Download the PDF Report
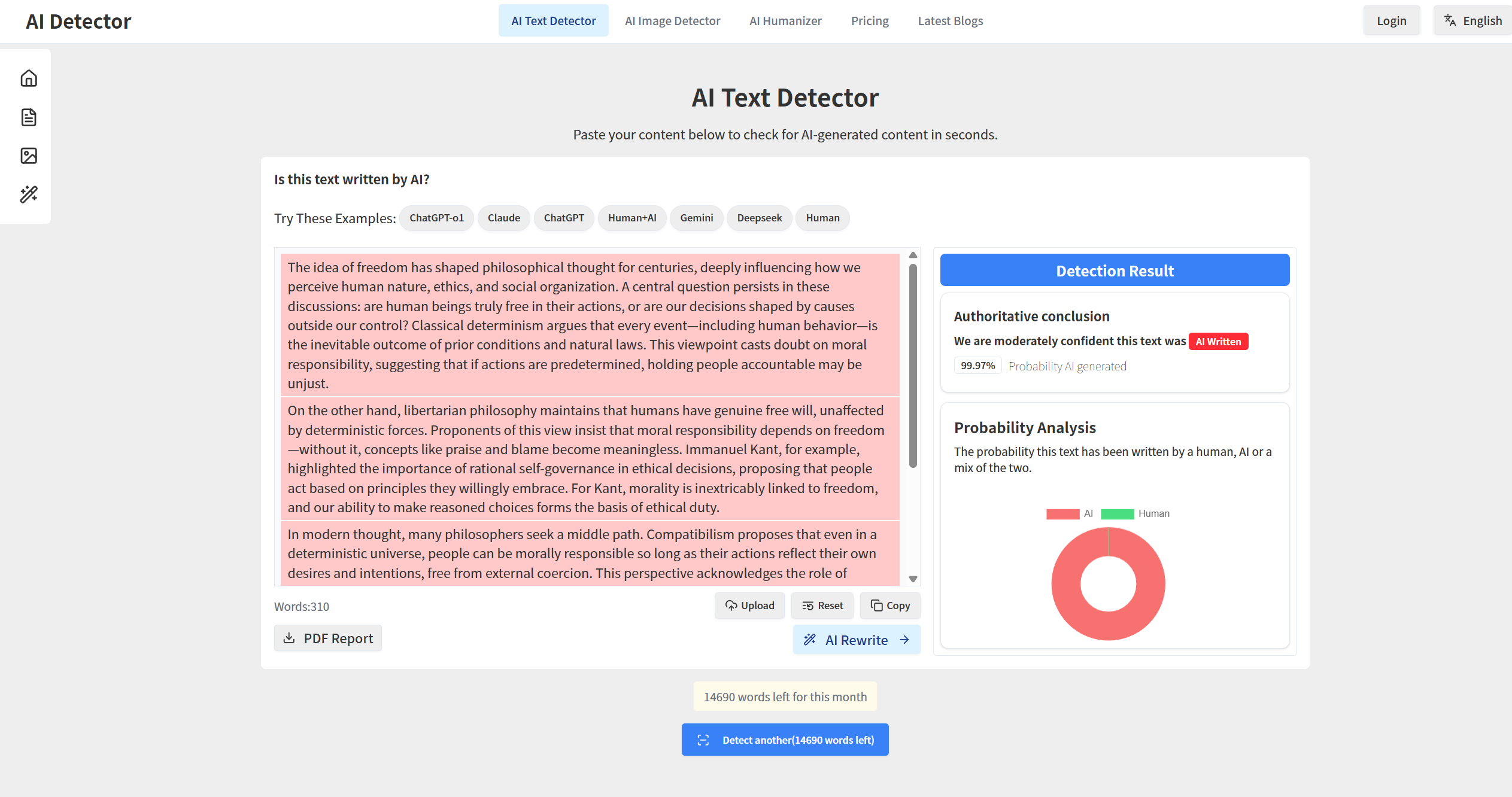Screen dimensions: 1512x797 (x=328, y=638)
